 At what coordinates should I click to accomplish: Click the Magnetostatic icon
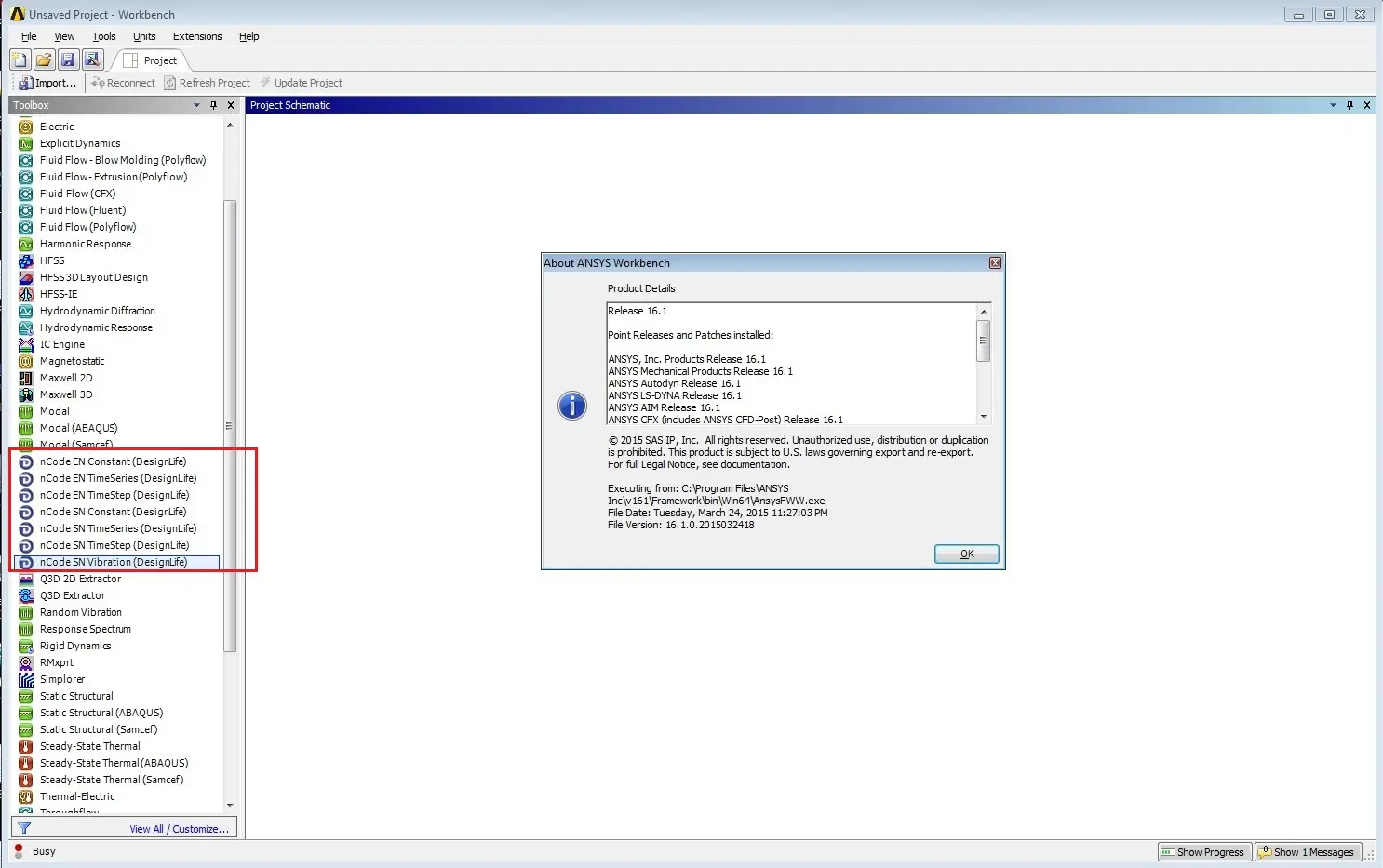point(26,361)
